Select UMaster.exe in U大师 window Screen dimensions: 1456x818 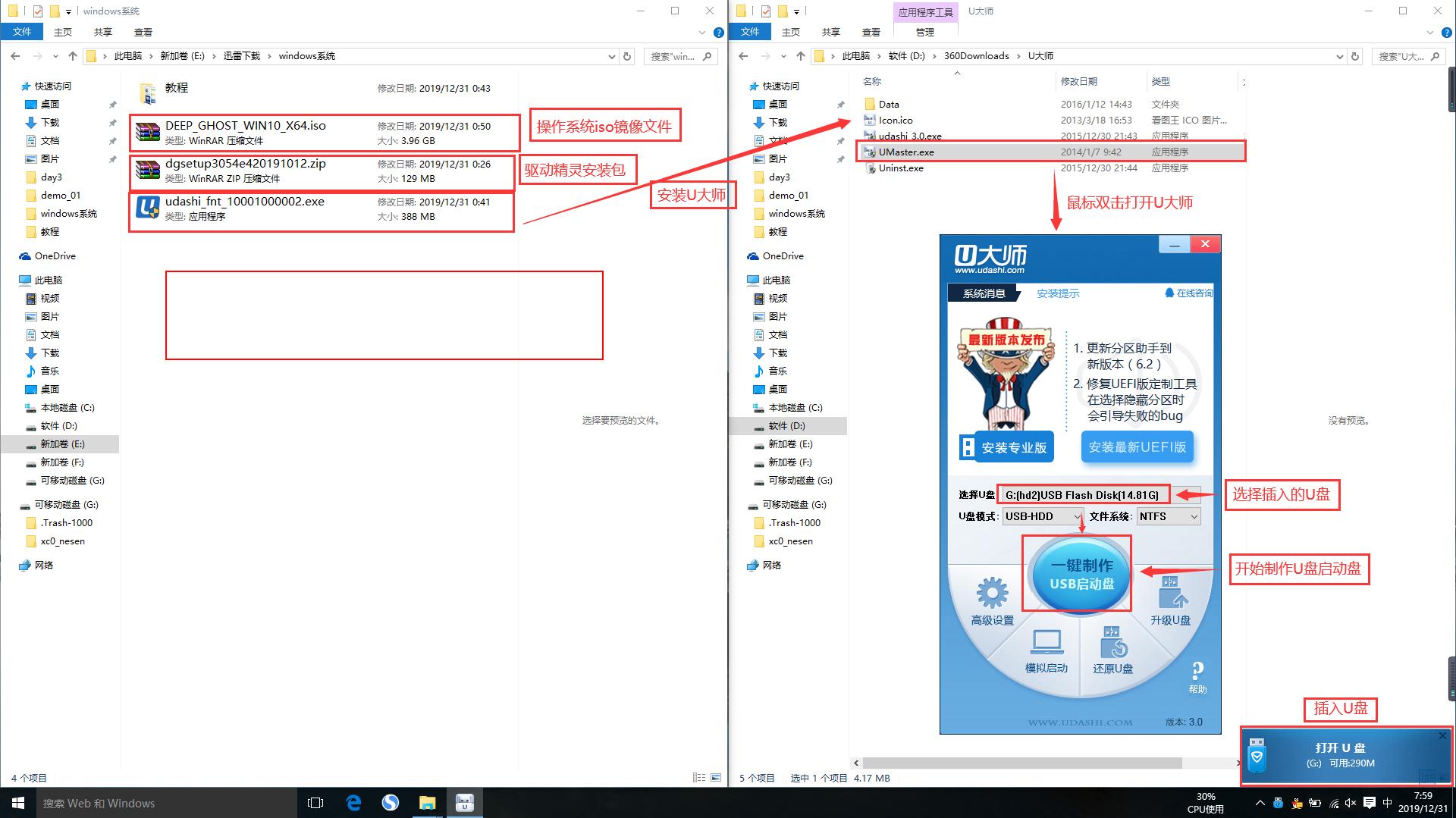(1050, 152)
